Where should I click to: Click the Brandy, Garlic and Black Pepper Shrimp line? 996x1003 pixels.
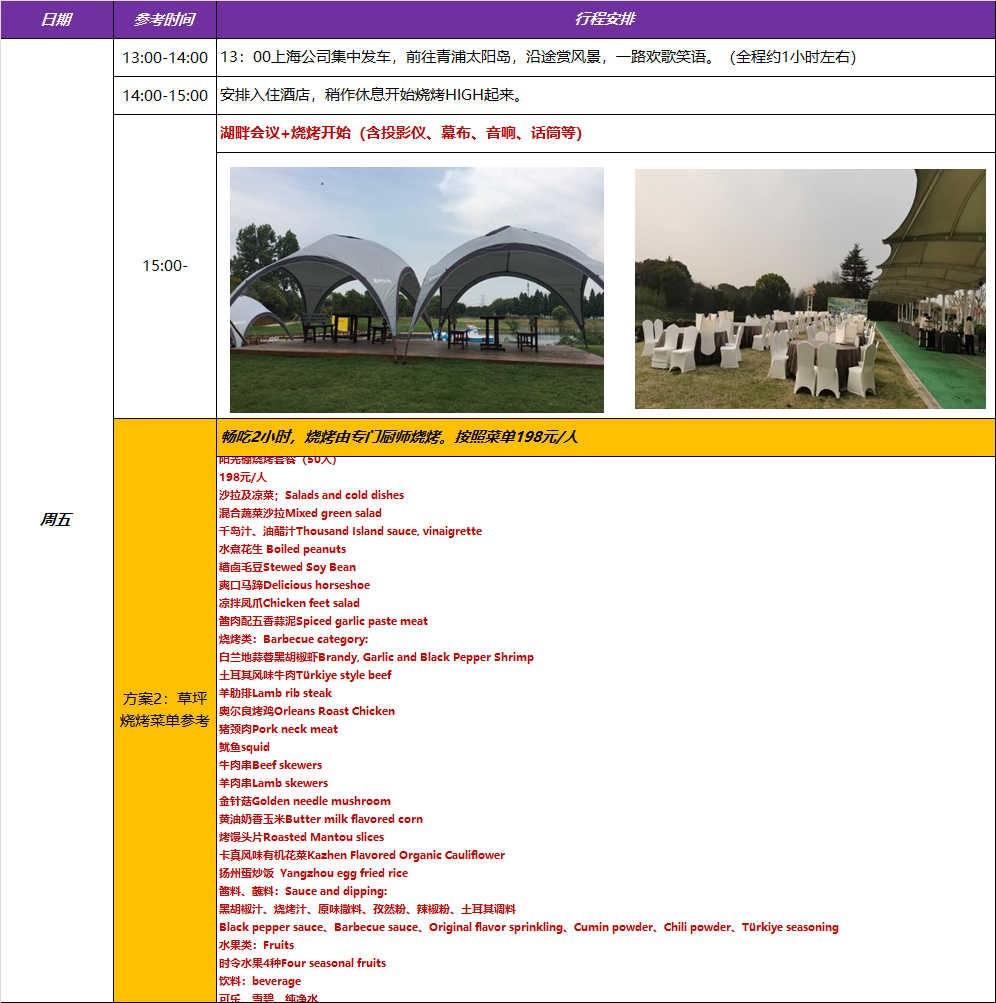(x=376, y=657)
